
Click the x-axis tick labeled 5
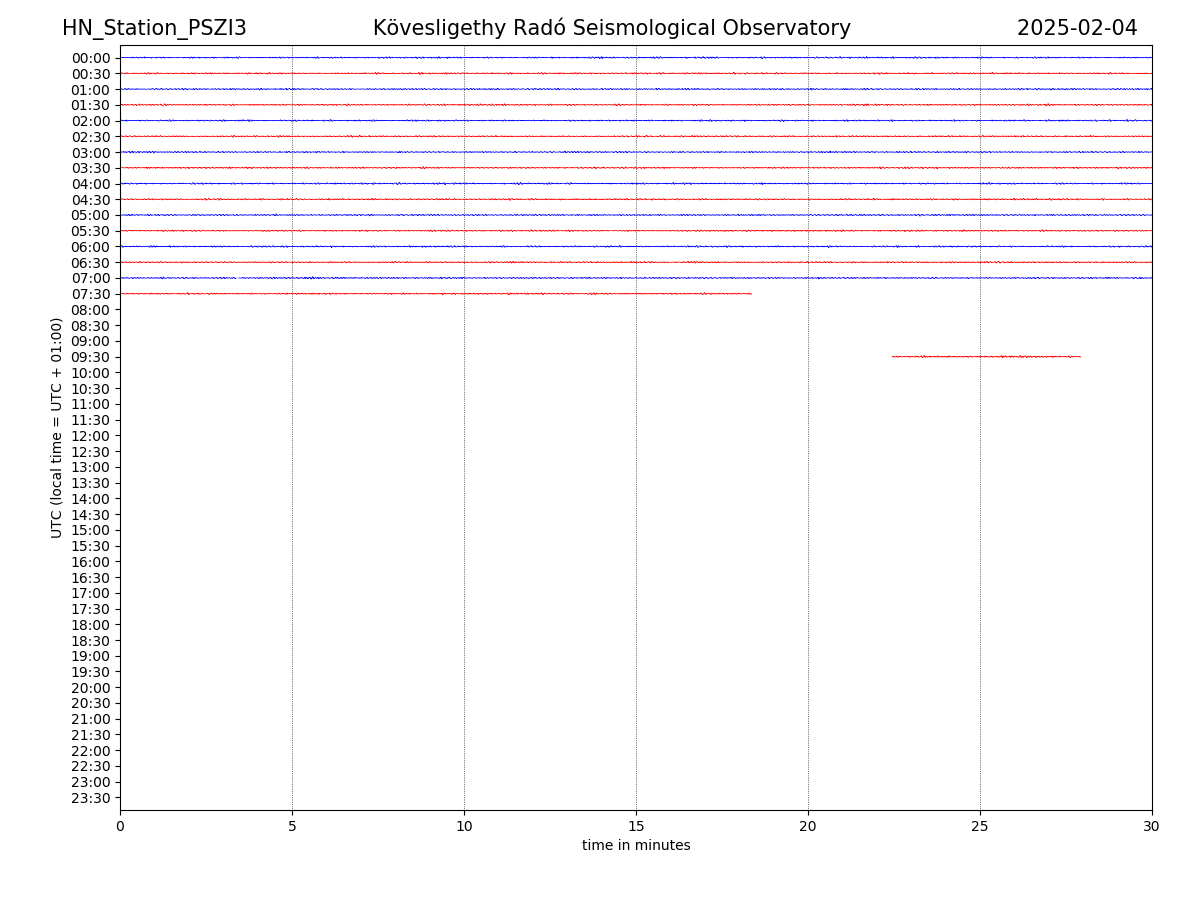pos(292,826)
